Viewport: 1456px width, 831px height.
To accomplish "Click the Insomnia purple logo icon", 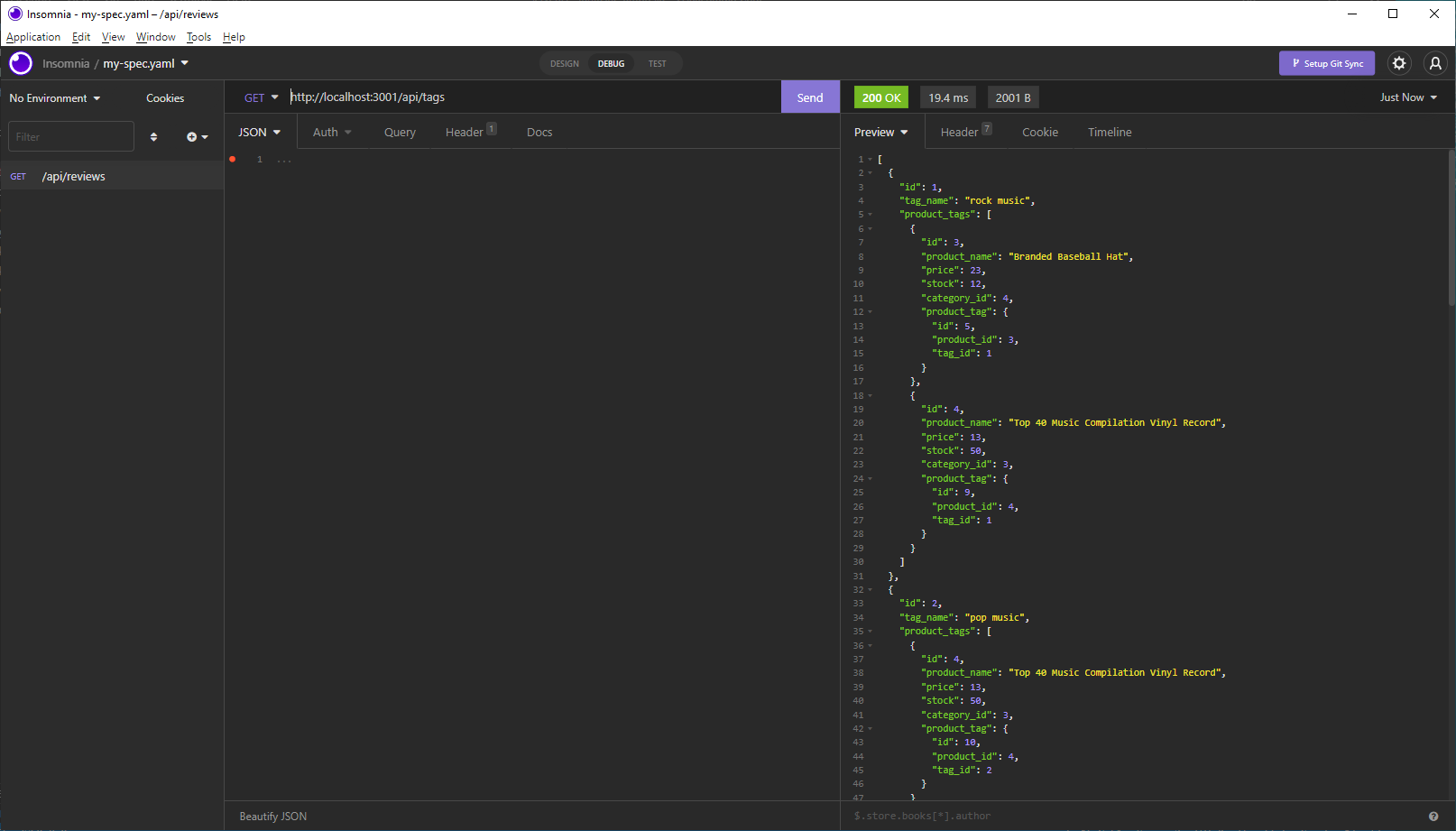I will click(21, 63).
